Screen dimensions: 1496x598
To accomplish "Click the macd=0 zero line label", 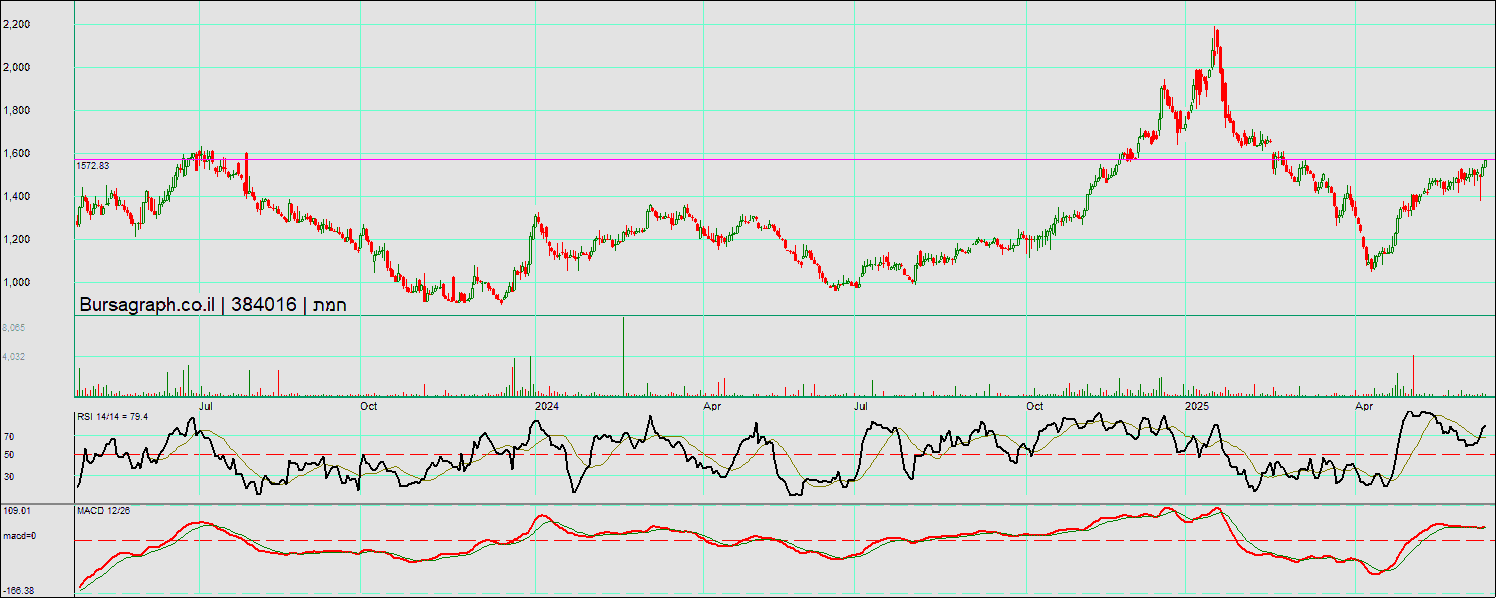I will click(19, 537).
